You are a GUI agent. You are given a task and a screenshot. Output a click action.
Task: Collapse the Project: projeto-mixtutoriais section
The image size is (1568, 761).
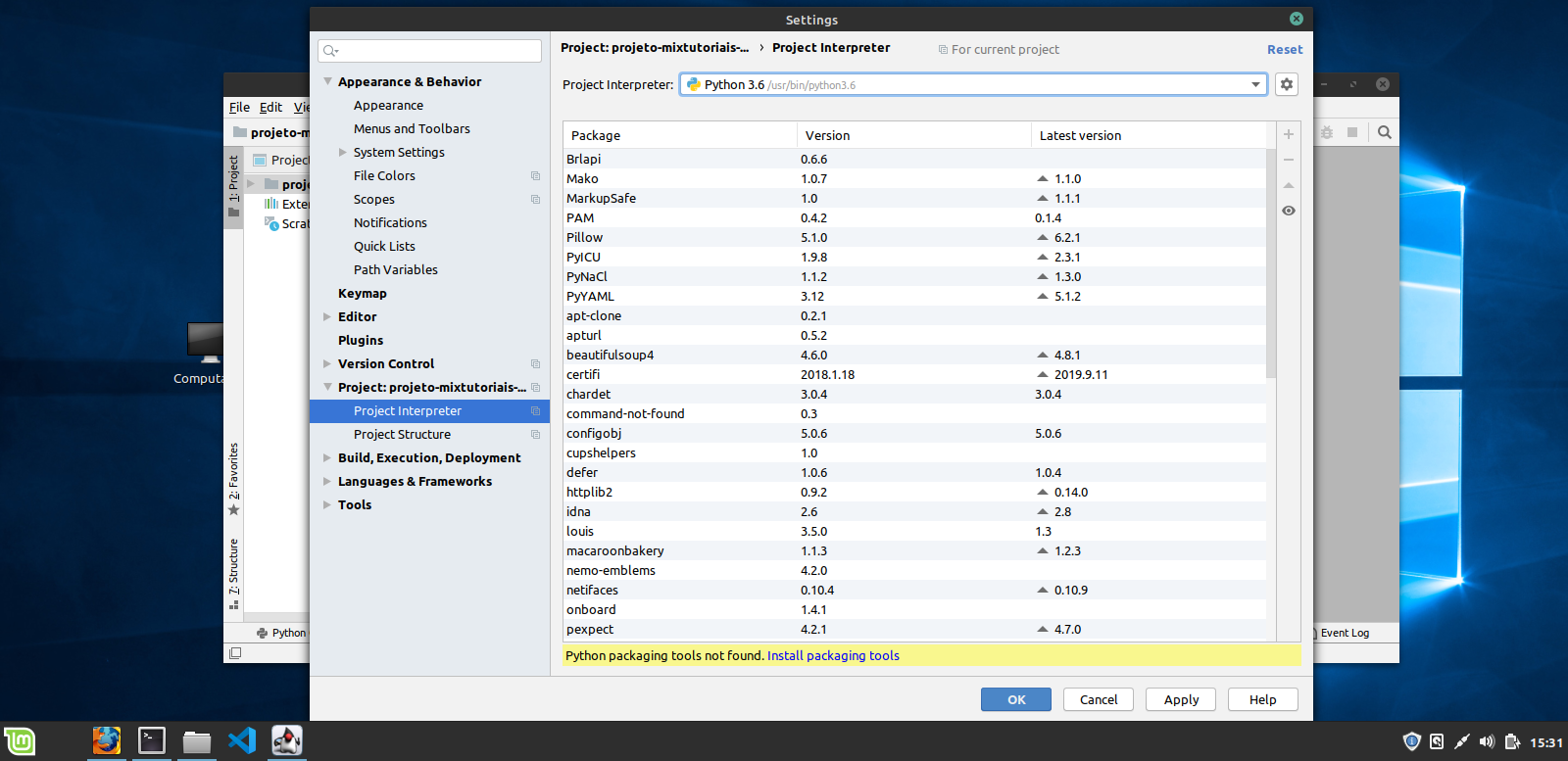click(x=328, y=388)
